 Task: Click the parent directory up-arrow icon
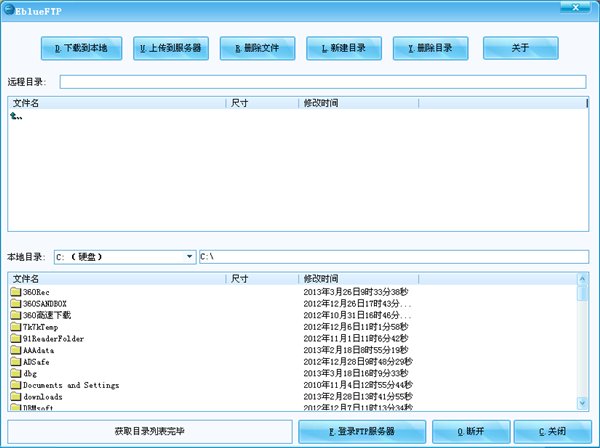[x=16, y=116]
